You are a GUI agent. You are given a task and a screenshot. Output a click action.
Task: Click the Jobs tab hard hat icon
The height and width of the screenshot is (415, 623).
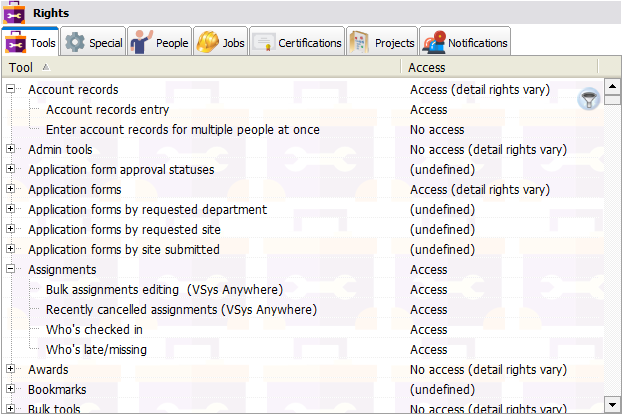pos(208,43)
